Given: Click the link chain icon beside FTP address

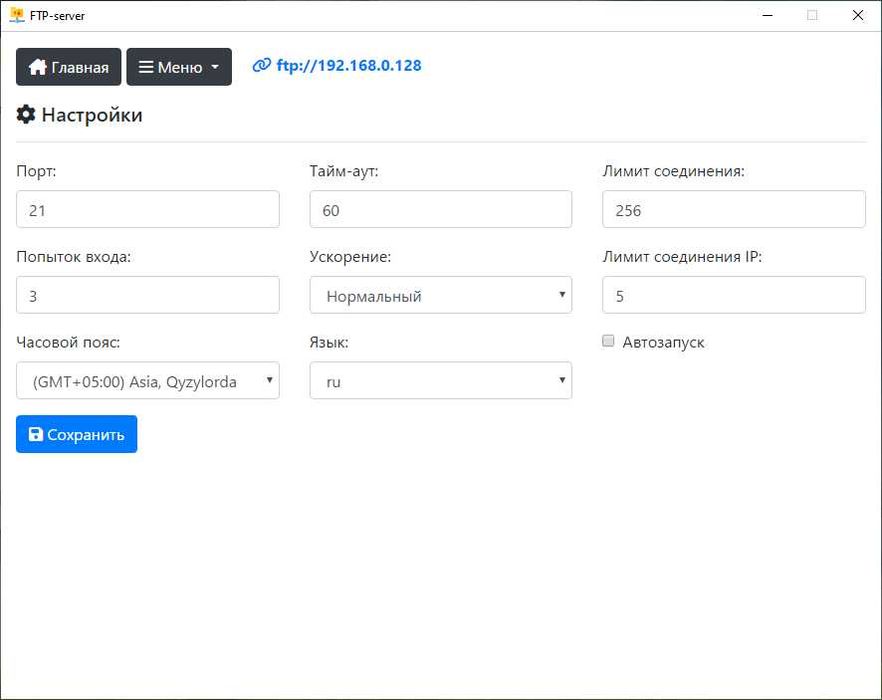Looking at the screenshot, I should pyautogui.click(x=262, y=66).
